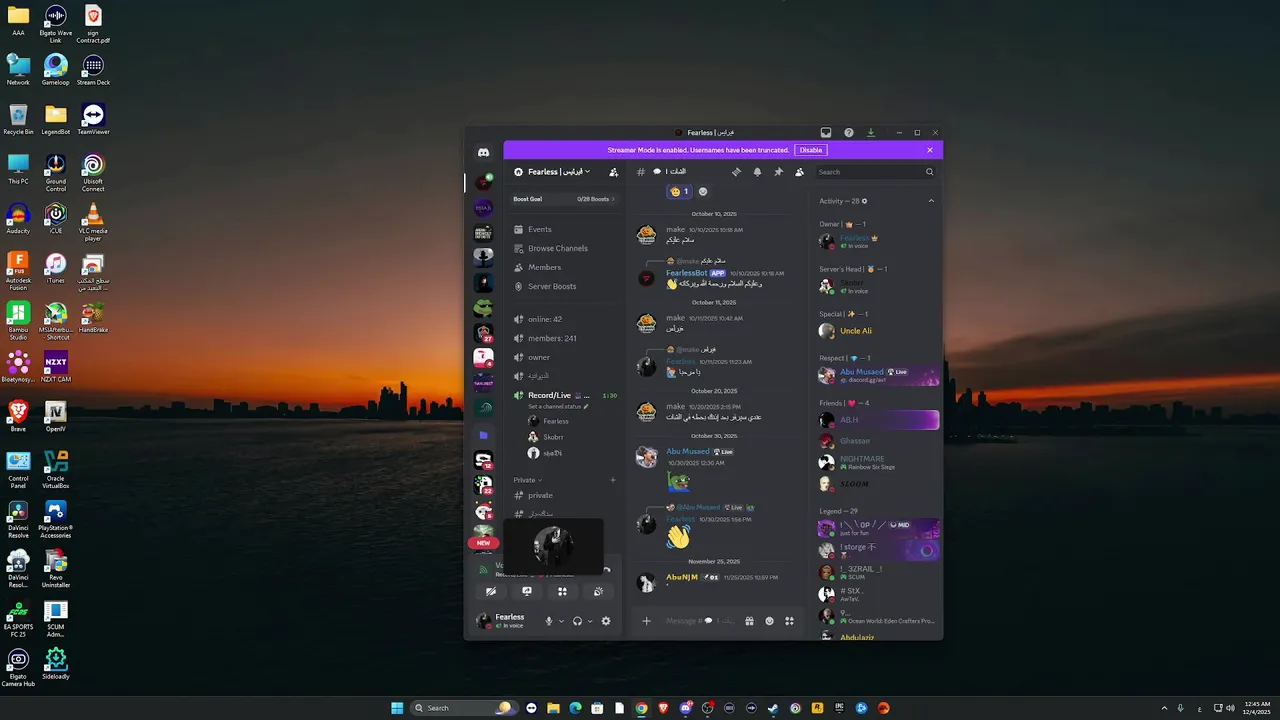1280x720 pixels.
Task: Click the green download update icon
Action: pyautogui.click(x=871, y=132)
